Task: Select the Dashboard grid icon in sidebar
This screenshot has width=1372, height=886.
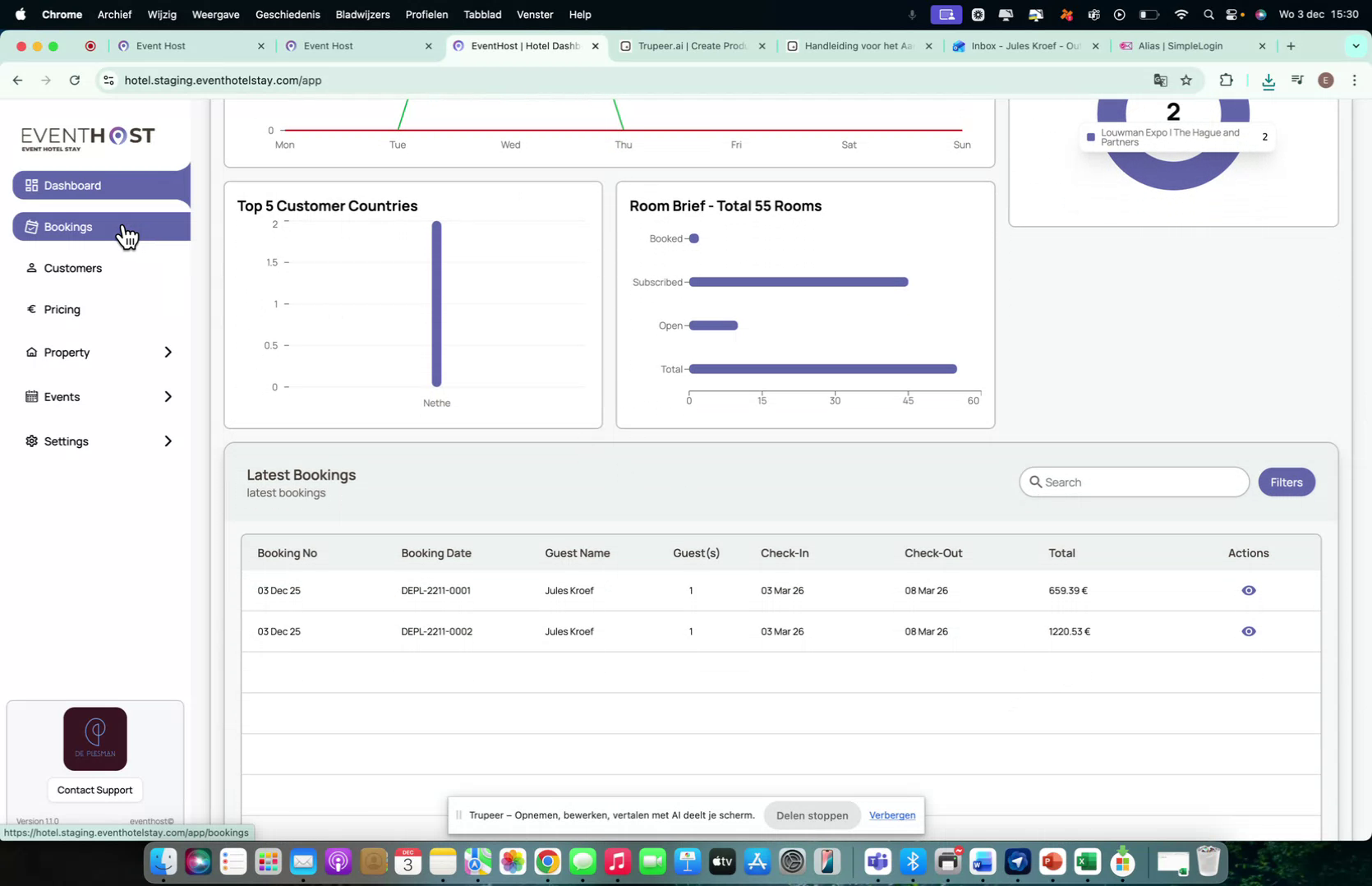Action: tap(30, 185)
